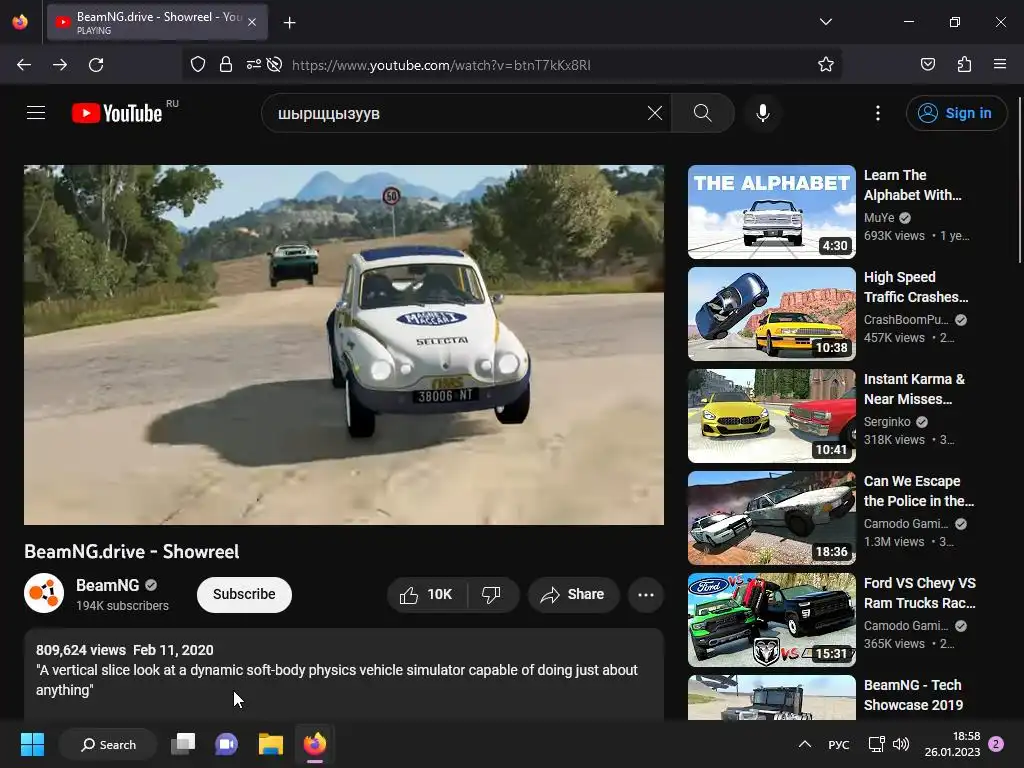
Task: Open Can We Escape the Police title
Action: click(x=919, y=491)
